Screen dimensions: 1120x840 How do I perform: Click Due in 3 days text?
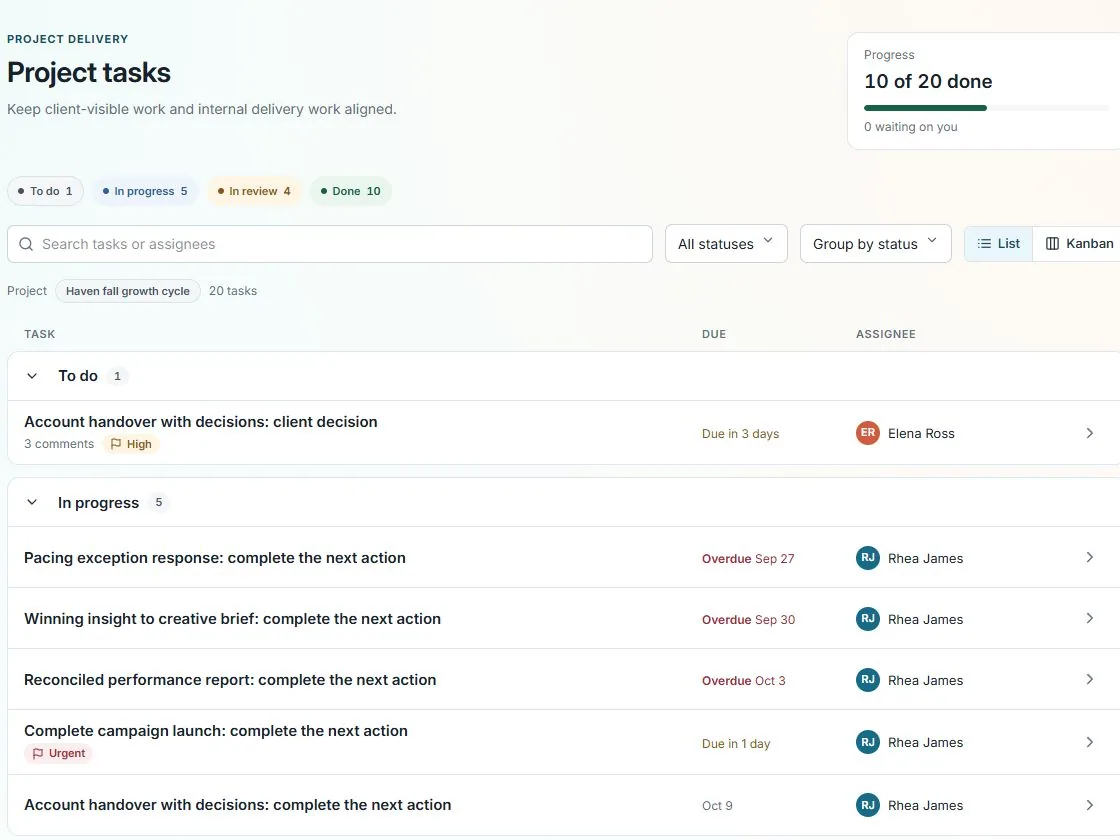point(740,434)
